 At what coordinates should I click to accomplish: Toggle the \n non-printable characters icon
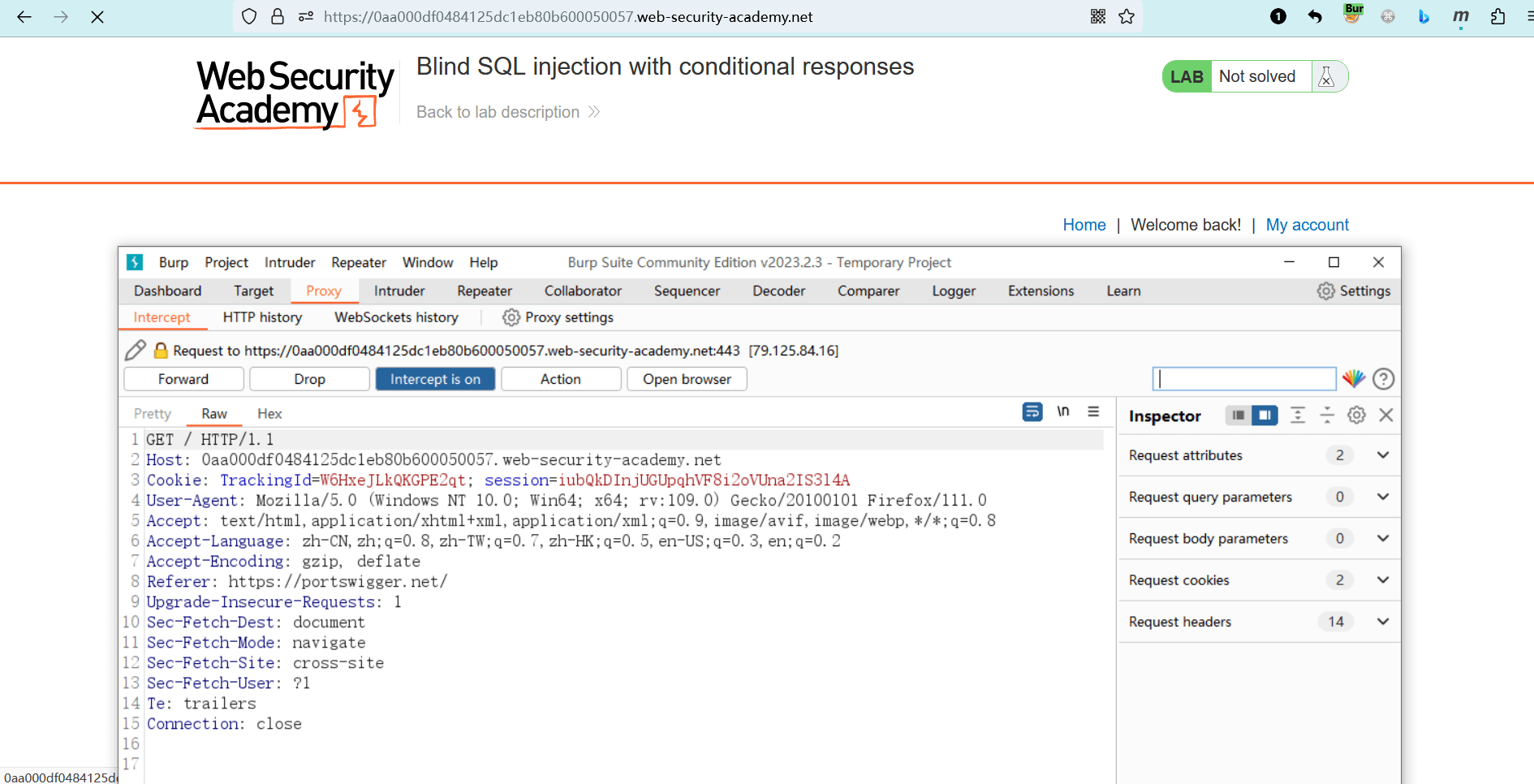click(1062, 412)
